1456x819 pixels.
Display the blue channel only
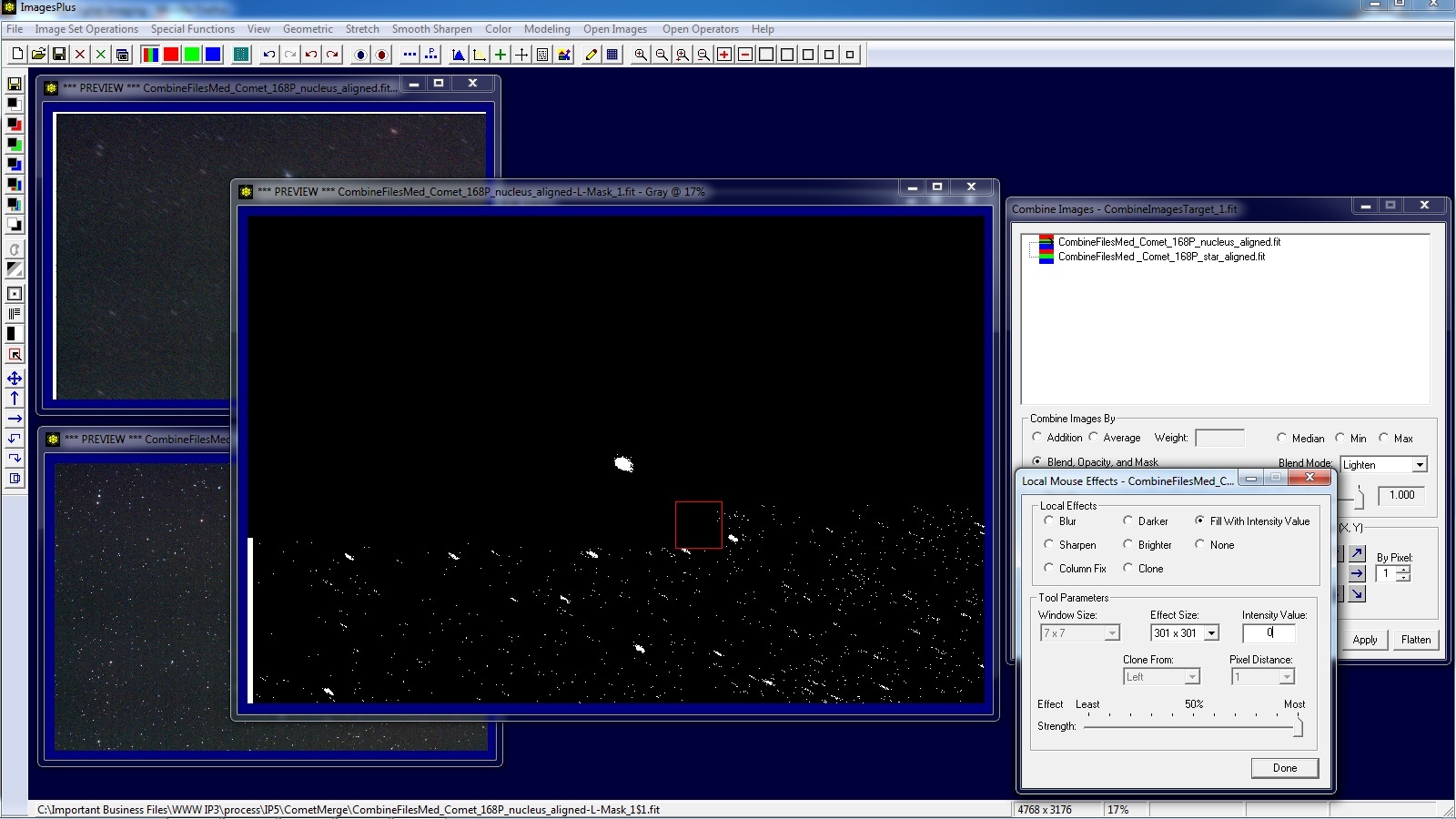coord(213,55)
